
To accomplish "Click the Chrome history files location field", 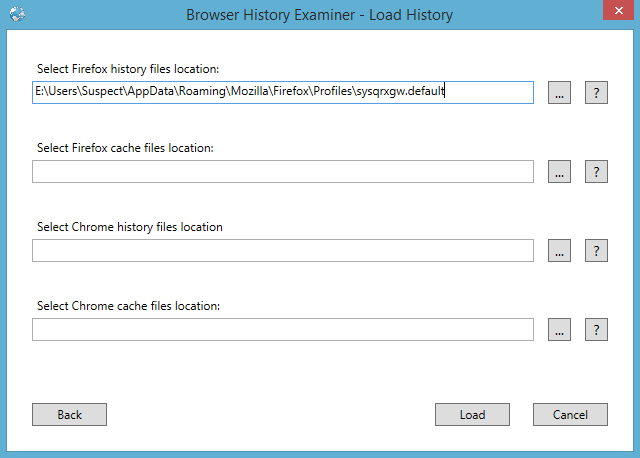I will (283, 251).
